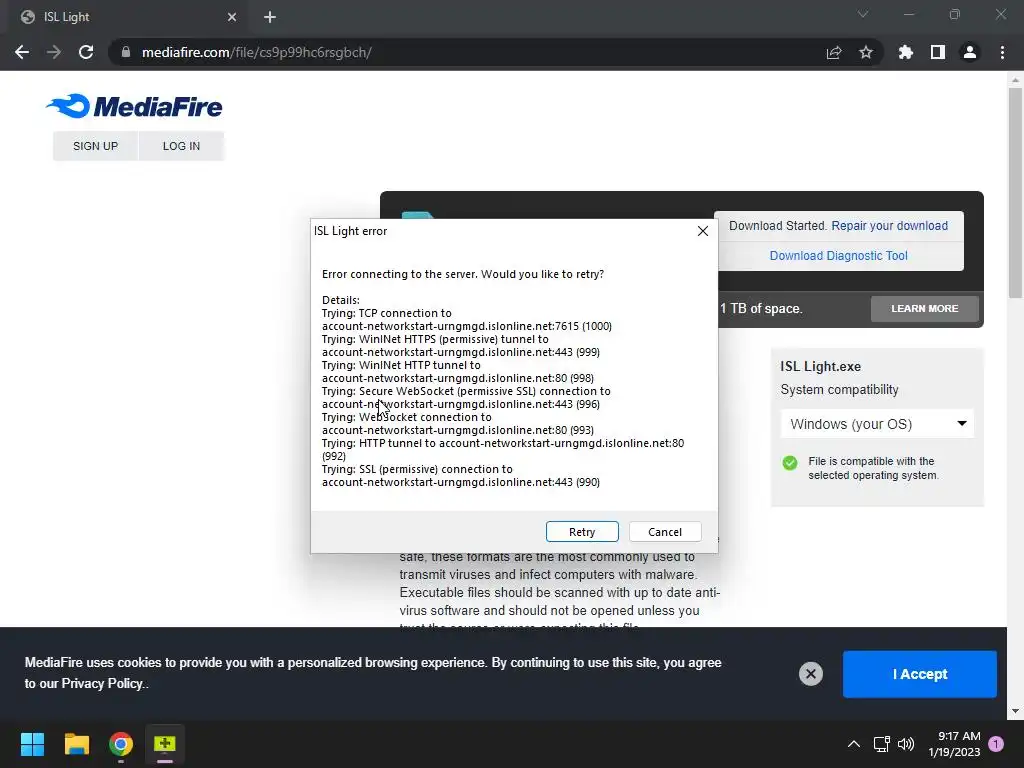
Task: Click Retry in the error dialog
Action: tap(582, 532)
